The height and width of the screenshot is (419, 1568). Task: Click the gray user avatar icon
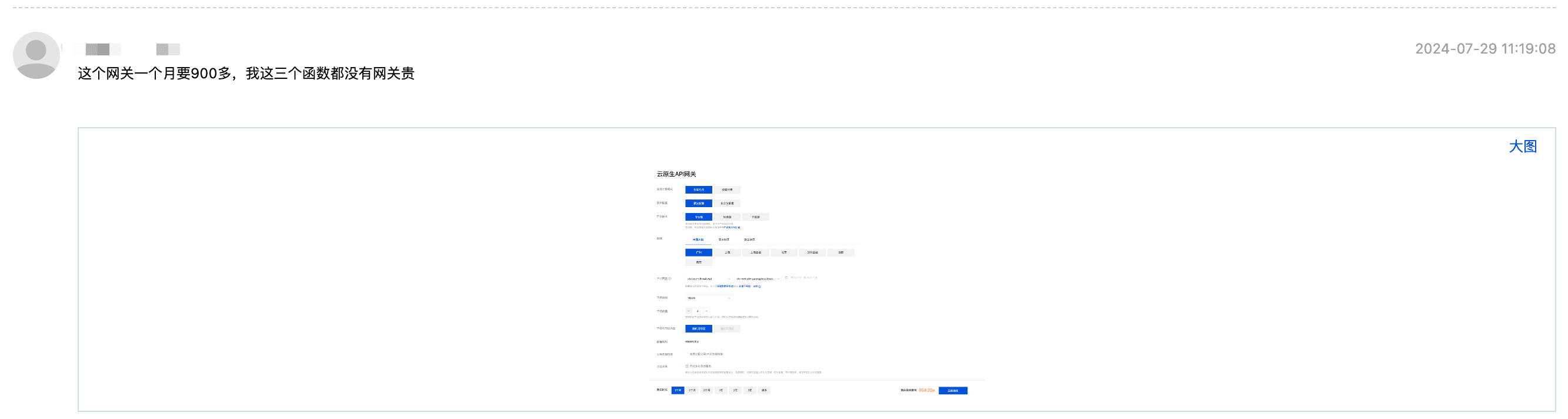click(x=36, y=55)
